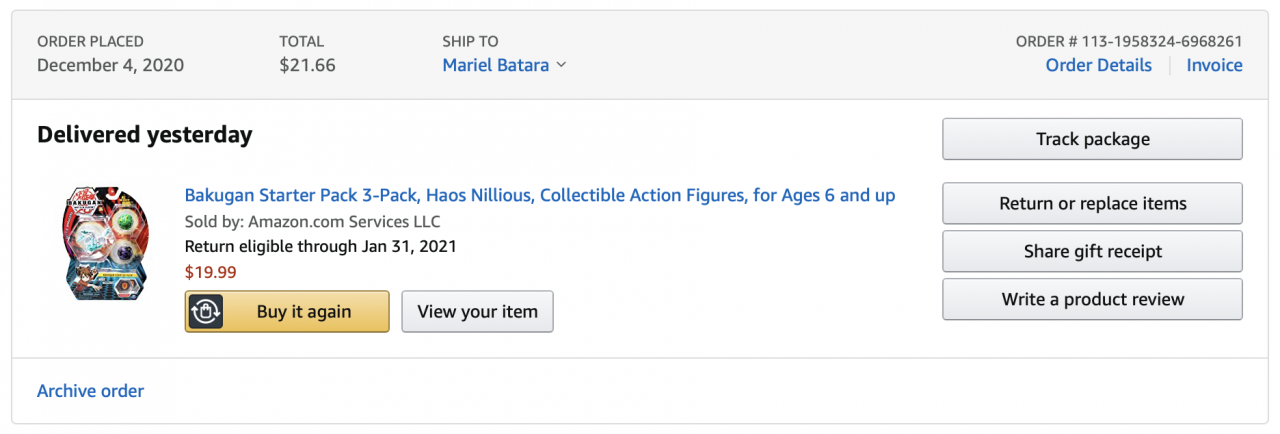Open the Bakugan Starter Pack title link
This screenshot has height=434, width=1280.
point(540,195)
